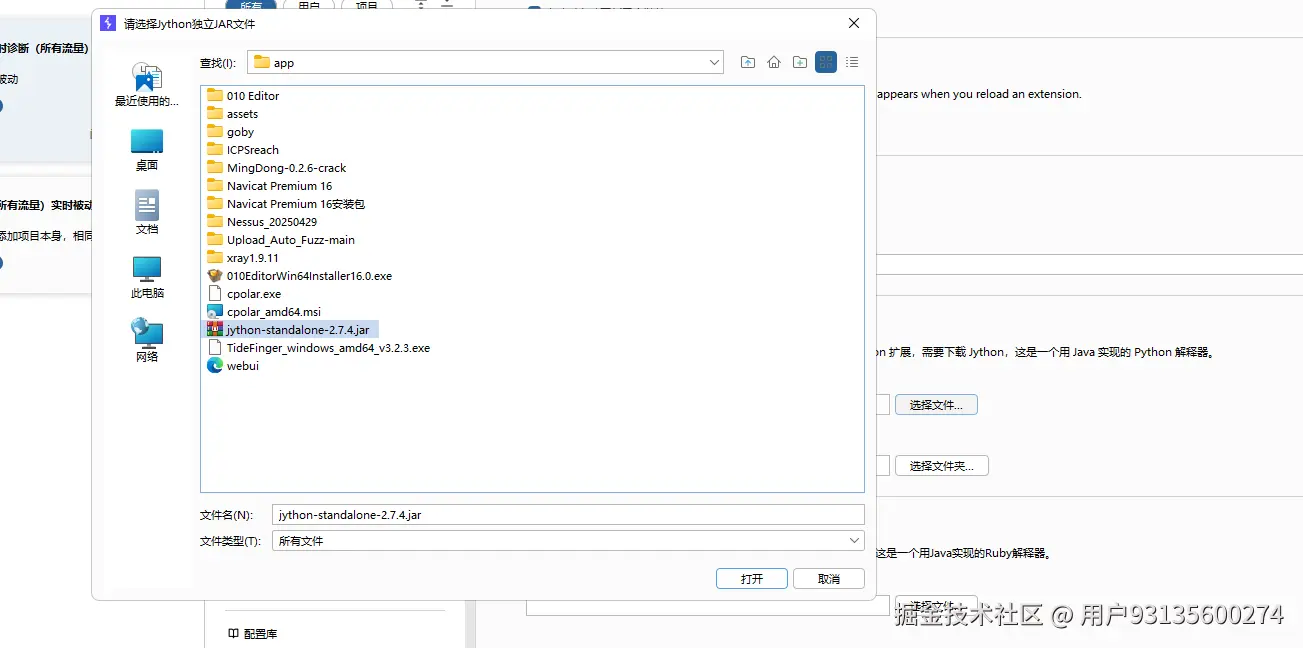Open the 此电脑 shortcut in sidebar

147,278
